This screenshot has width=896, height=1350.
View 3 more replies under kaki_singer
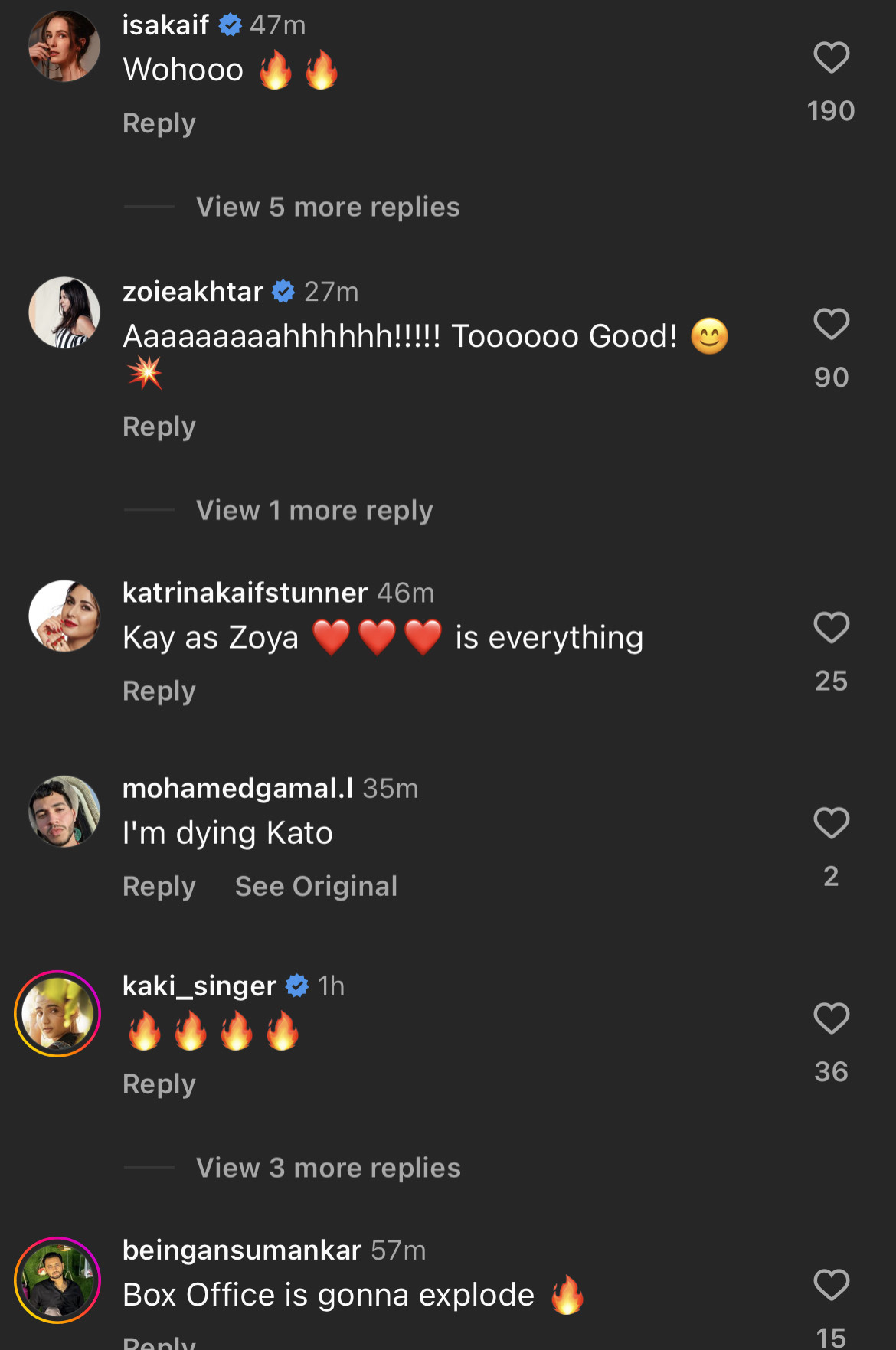tap(328, 1169)
